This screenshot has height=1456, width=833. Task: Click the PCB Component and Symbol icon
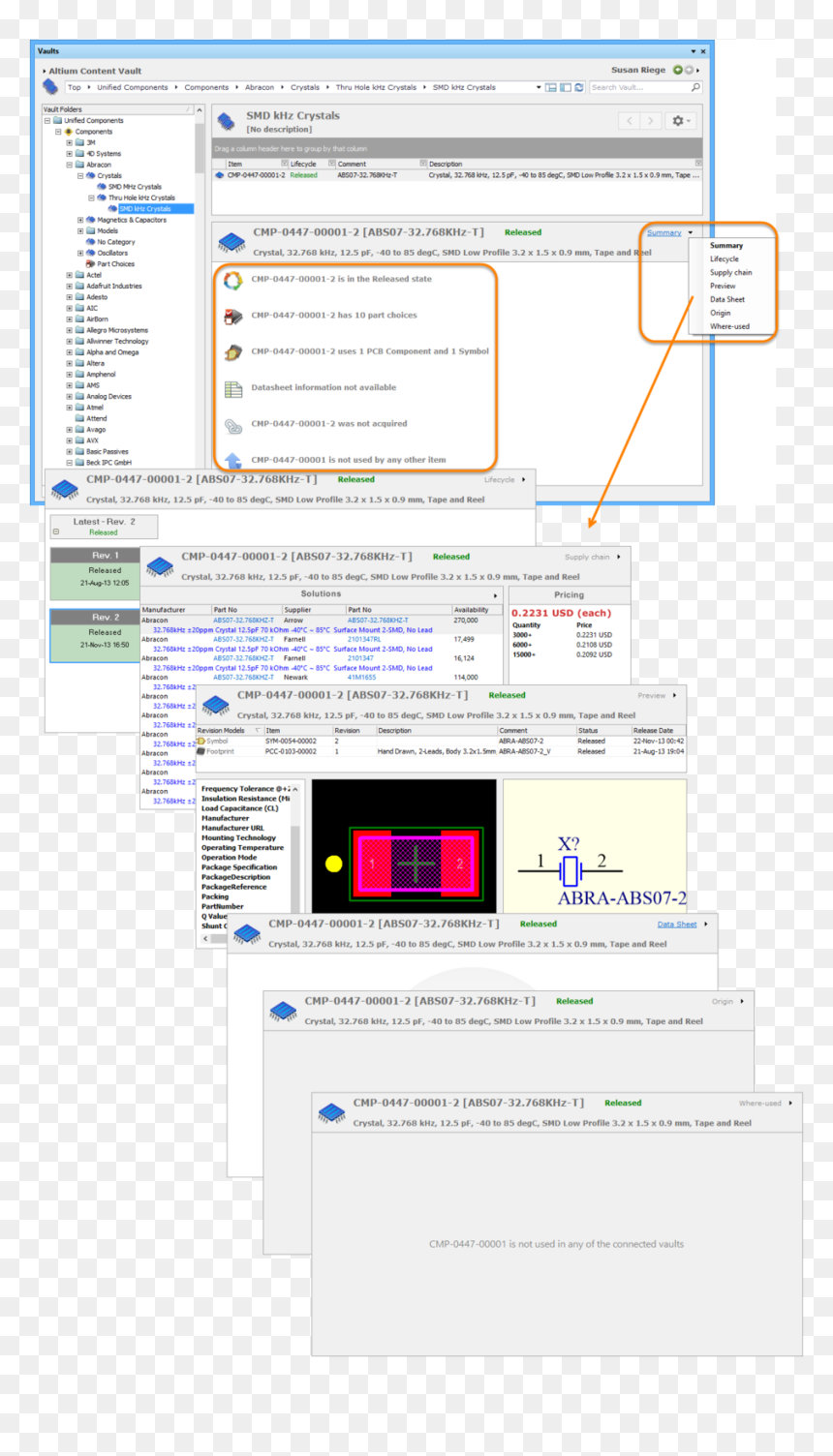(x=232, y=352)
